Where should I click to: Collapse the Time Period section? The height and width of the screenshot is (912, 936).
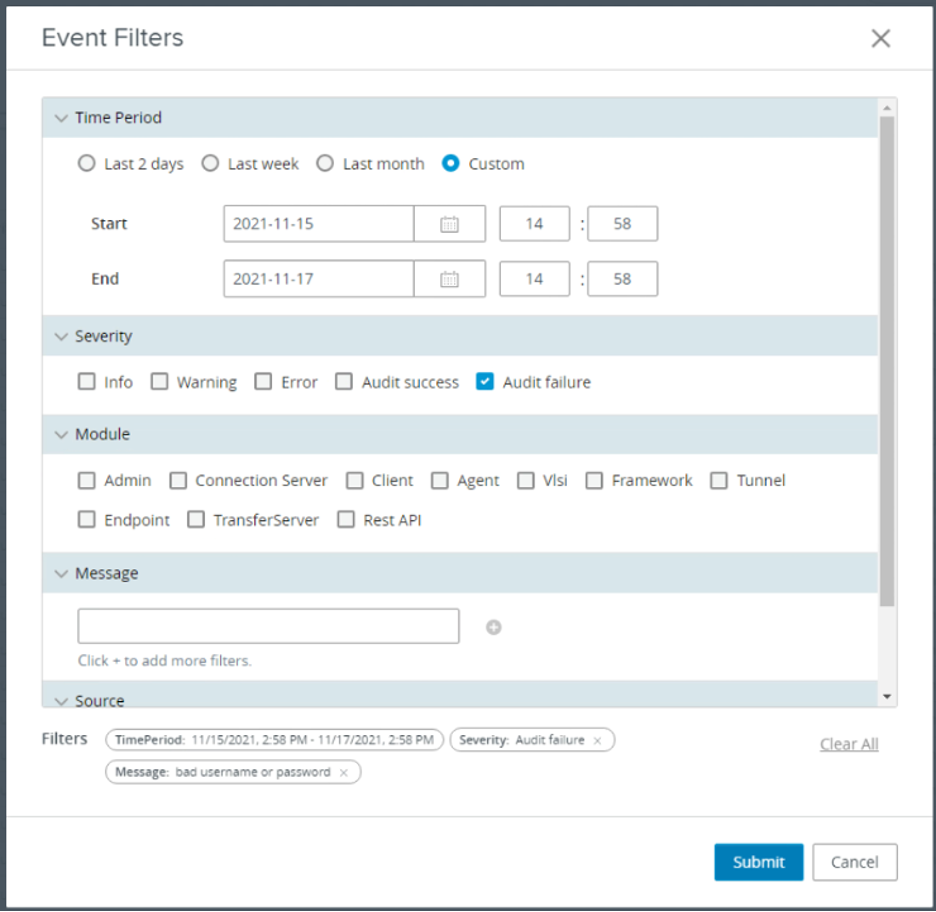point(61,118)
